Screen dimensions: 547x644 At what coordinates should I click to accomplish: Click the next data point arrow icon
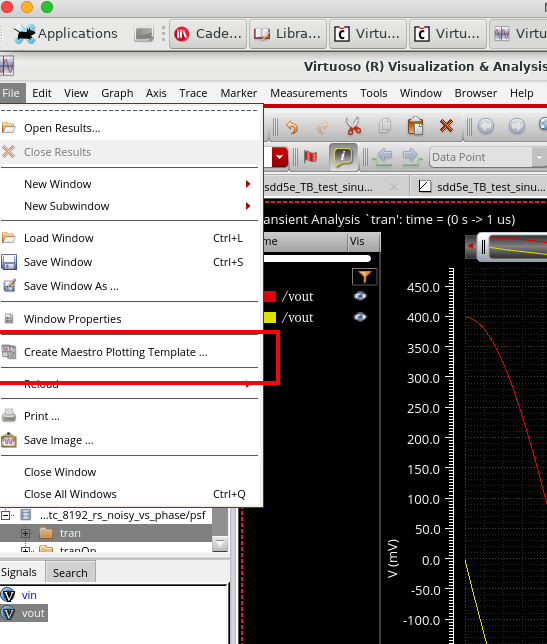[412, 157]
